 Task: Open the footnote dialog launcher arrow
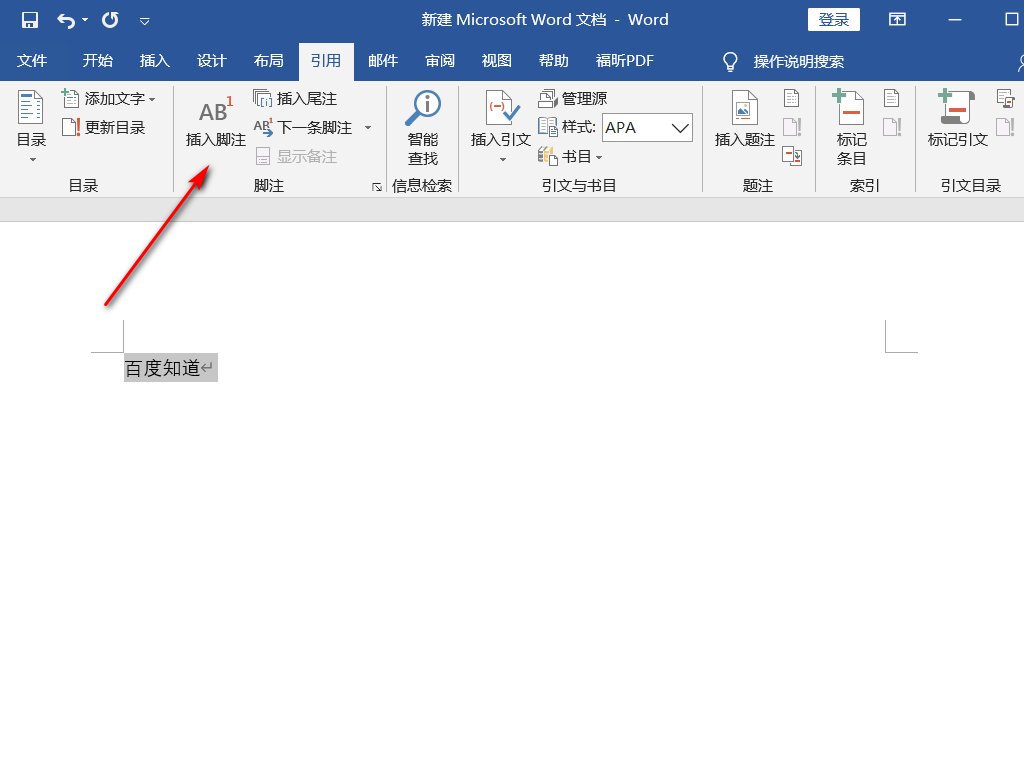[x=377, y=187]
